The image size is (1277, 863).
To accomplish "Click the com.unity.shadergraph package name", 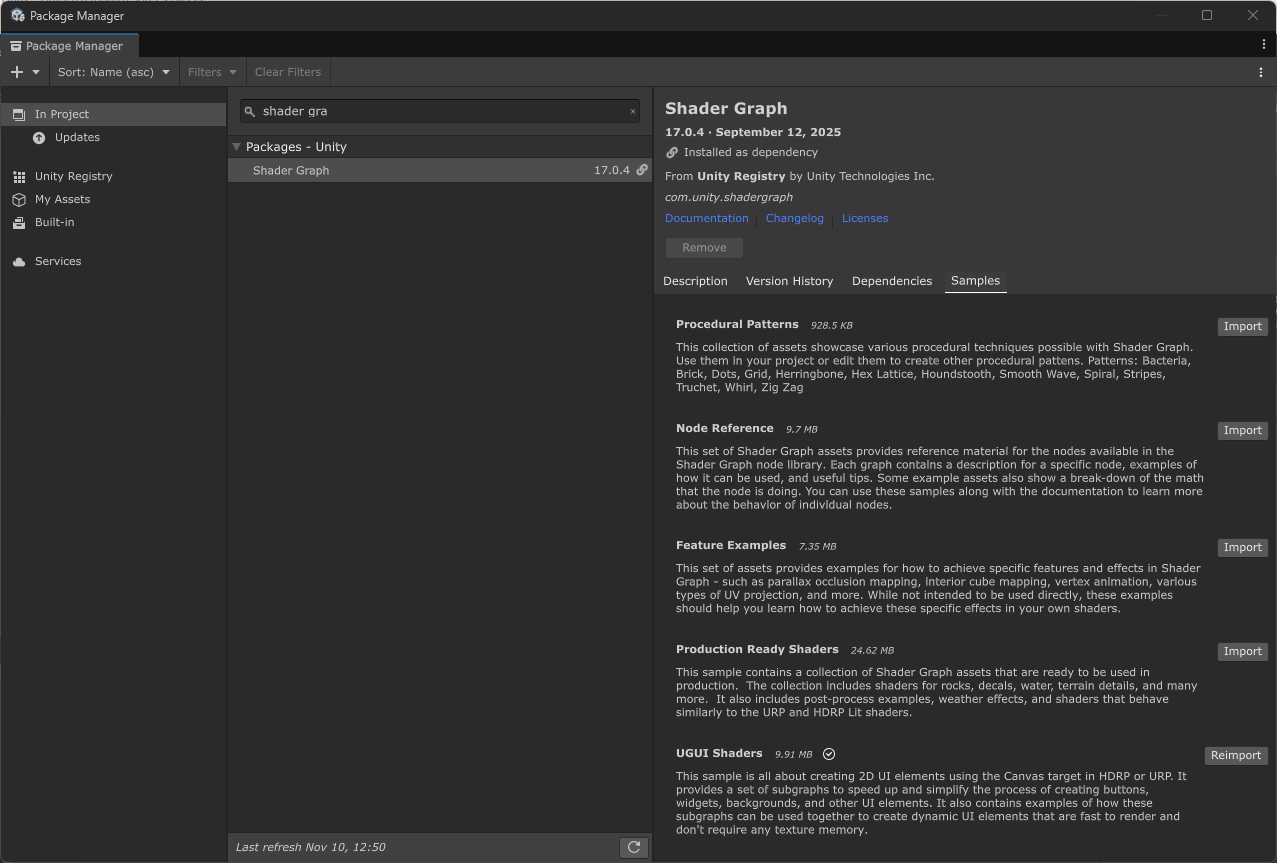I will (729, 197).
